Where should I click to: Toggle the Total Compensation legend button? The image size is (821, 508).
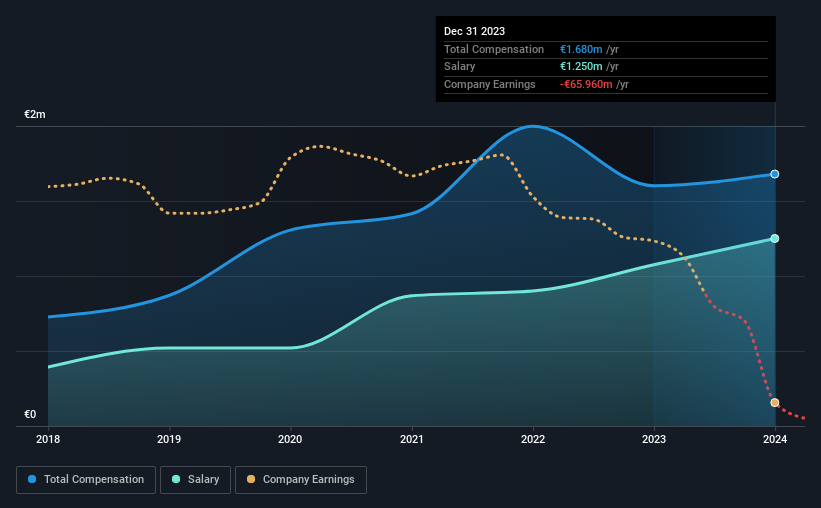coord(86,480)
